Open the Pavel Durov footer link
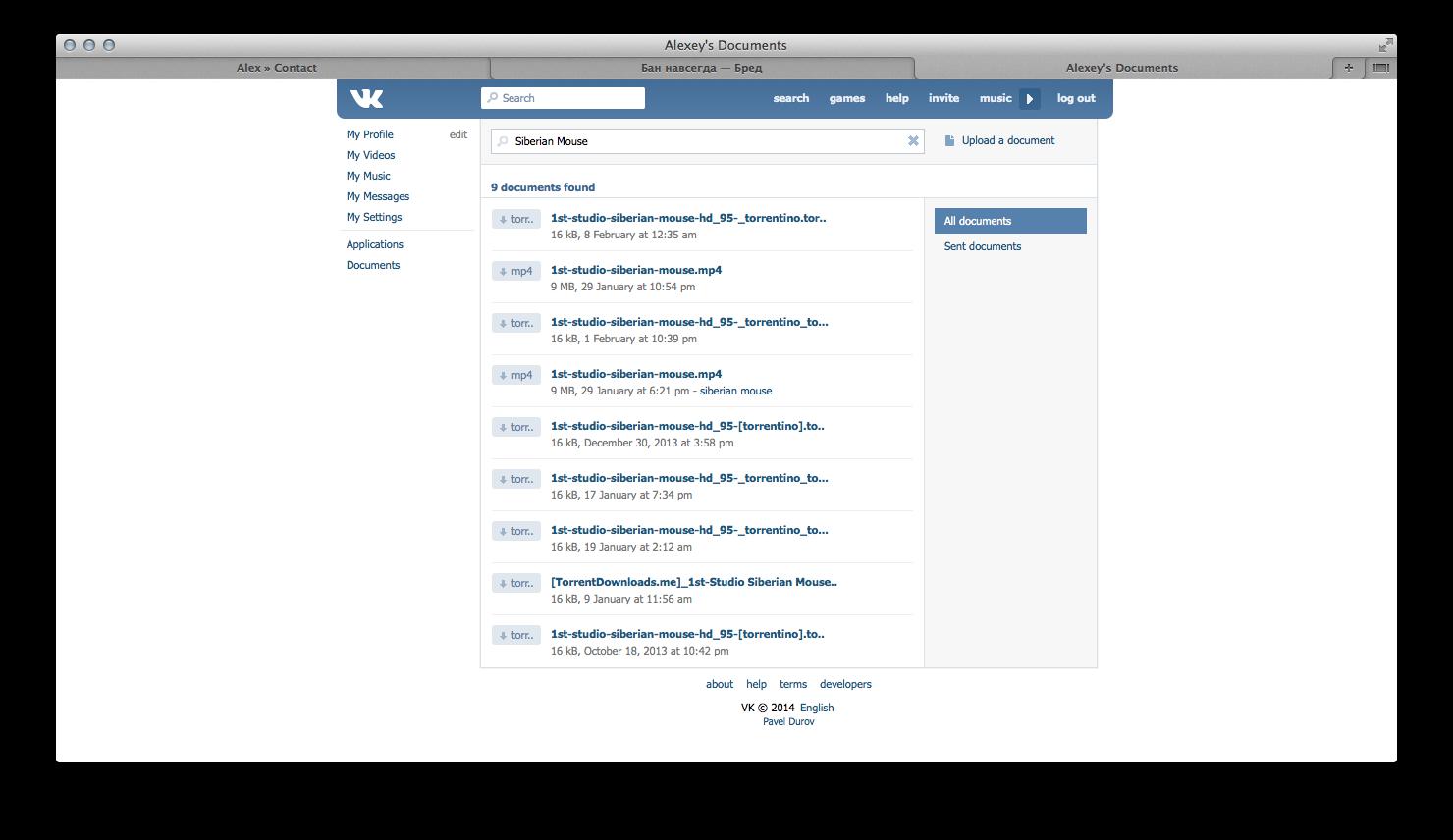The image size is (1453, 840). tap(788, 721)
